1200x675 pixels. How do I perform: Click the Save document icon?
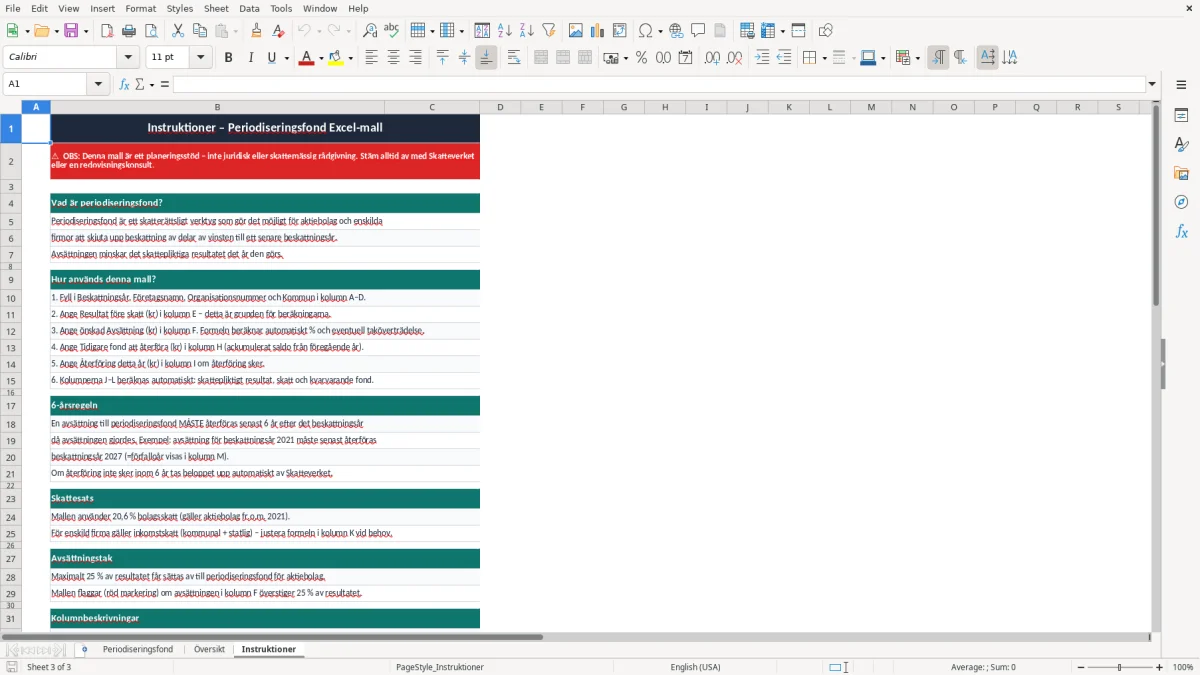pos(71,31)
